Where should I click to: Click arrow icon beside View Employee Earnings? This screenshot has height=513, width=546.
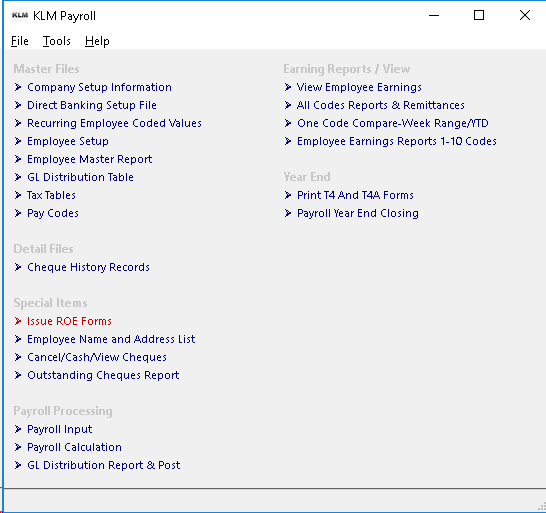pos(288,87)
